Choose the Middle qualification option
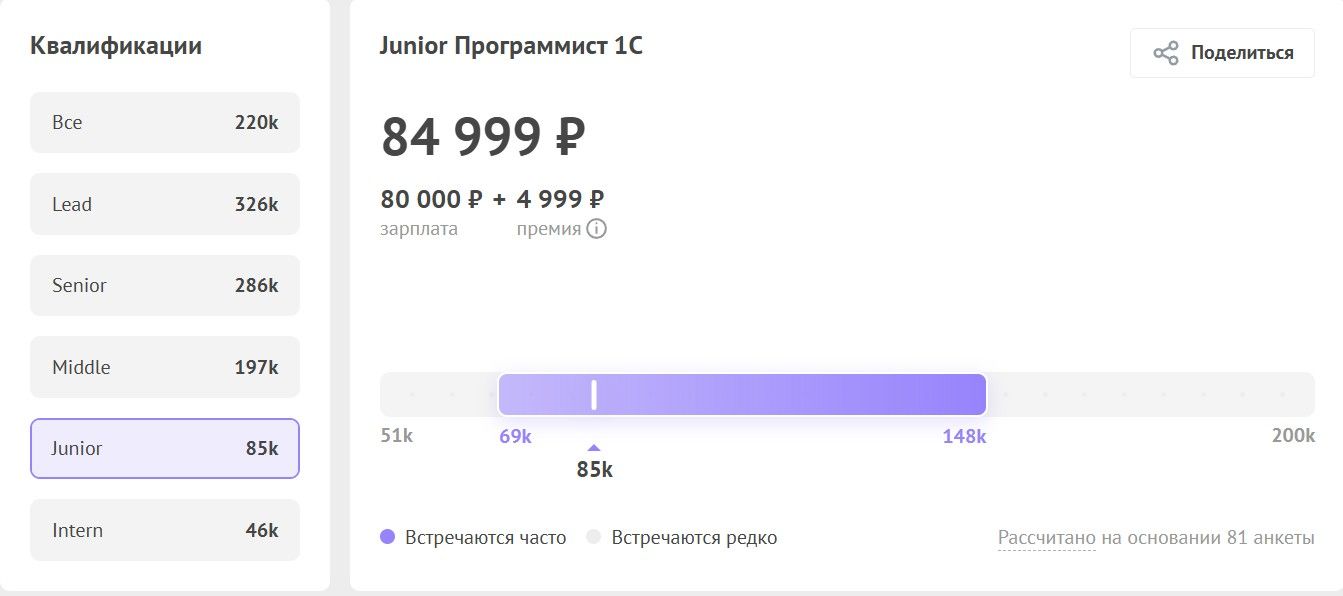 point(165,367)
